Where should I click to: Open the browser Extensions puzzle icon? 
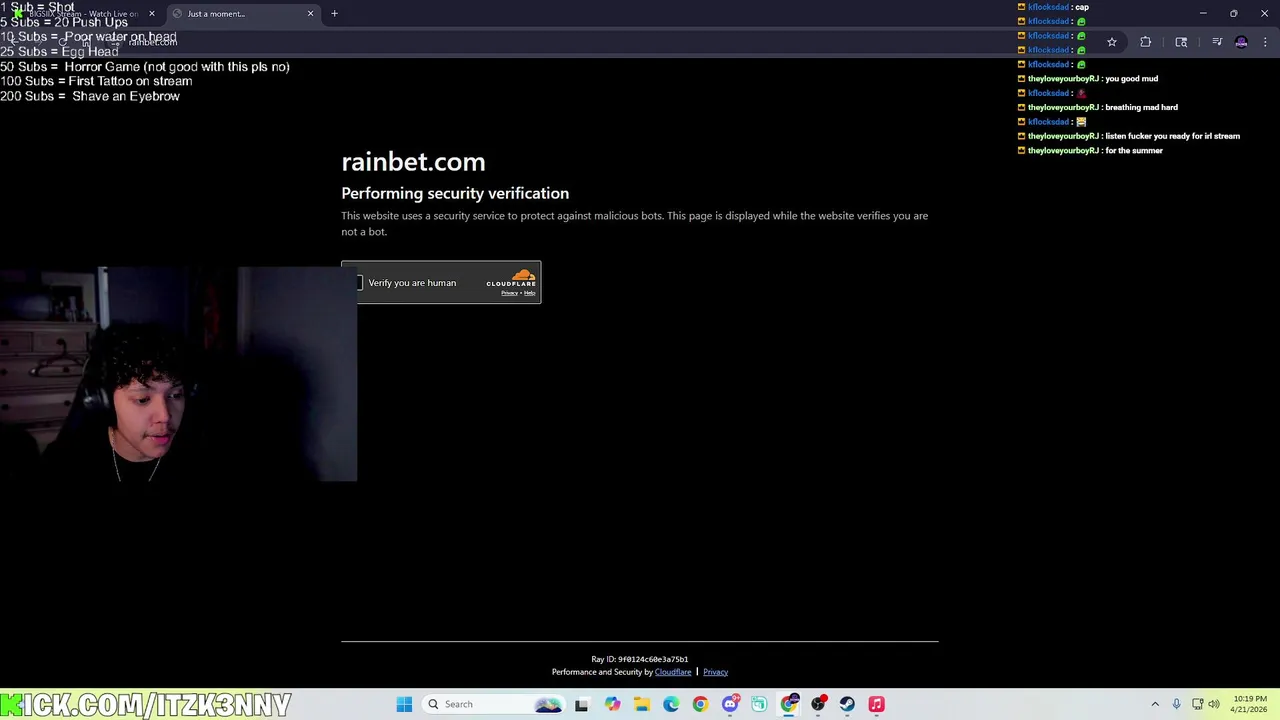(1145, 42)
